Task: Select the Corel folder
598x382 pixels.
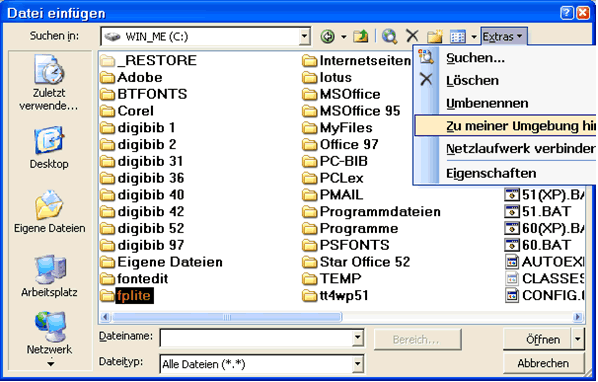Action: [x=127, y=111]
